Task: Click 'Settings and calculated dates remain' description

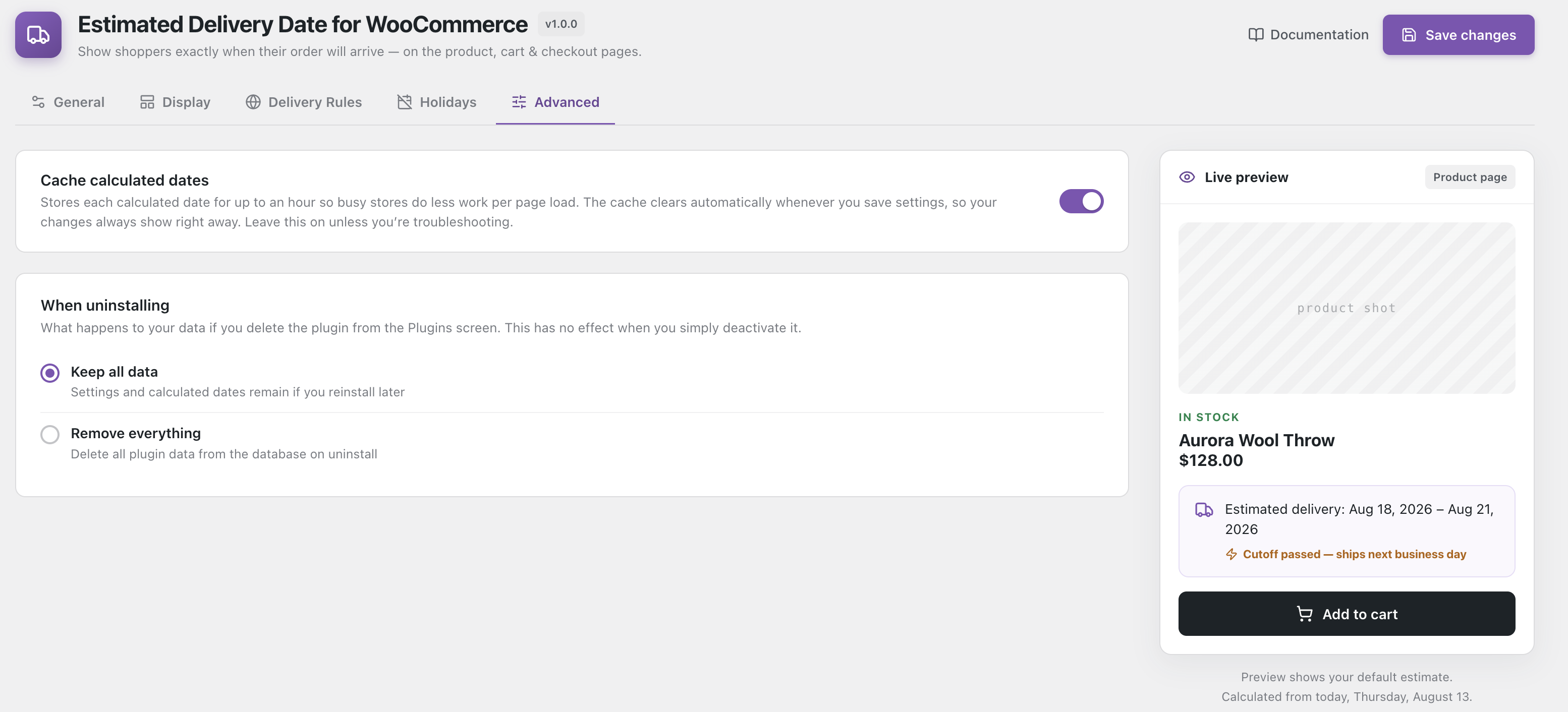Action: coord(238,392)
